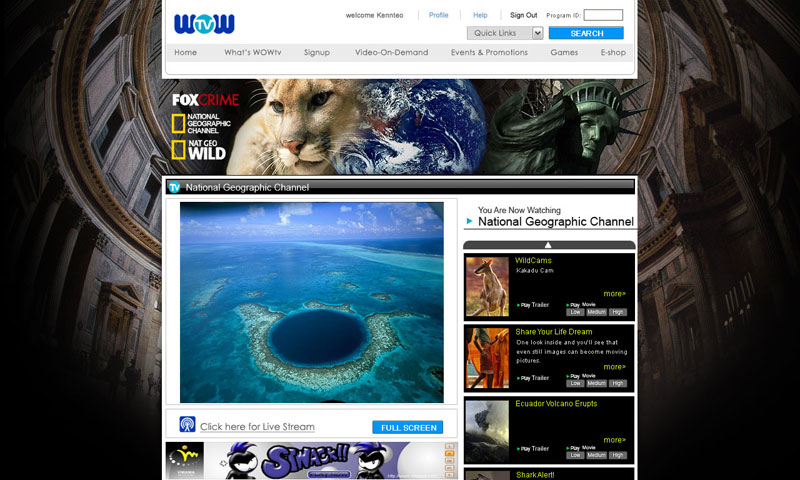Select Low quality for WildCams movie
Viewport: 800px width, 480px height.
pyautogui.click(x=575, y=312)
